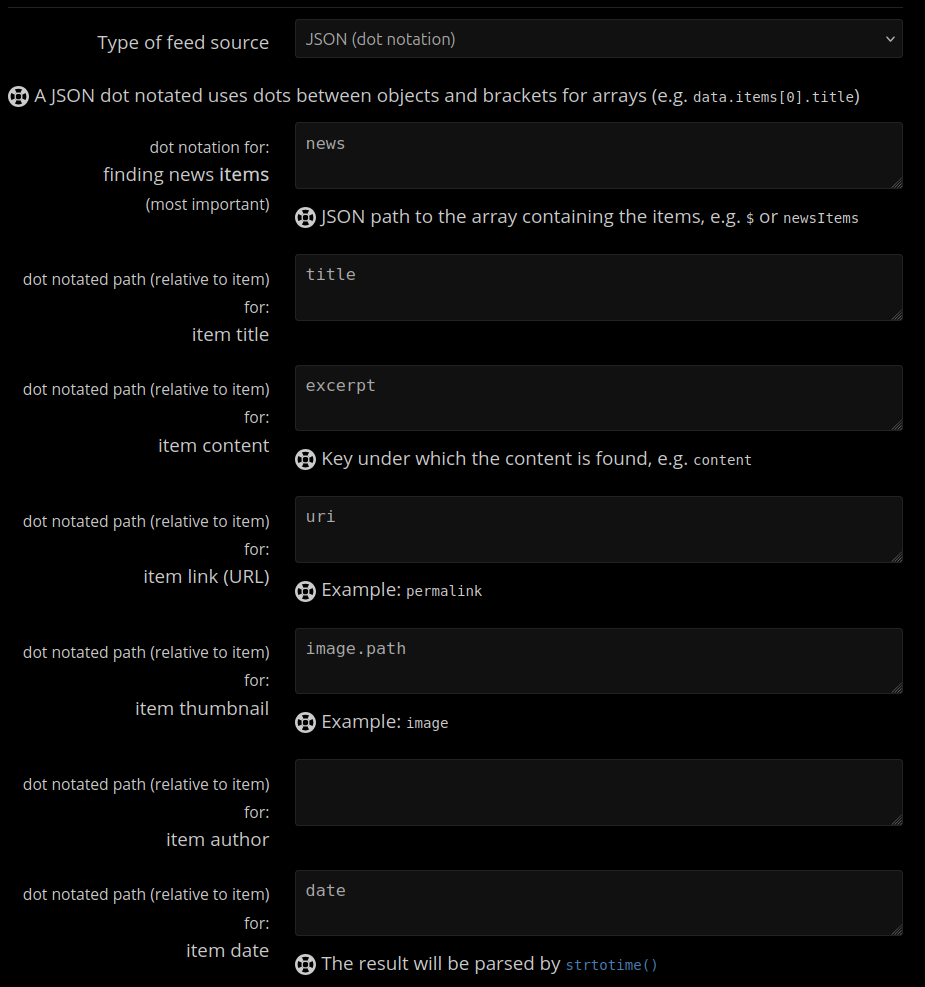Focus the item thumbnail field containing image.path
The height and width of the screenshot is (987, 925).
tap(598, 661)
